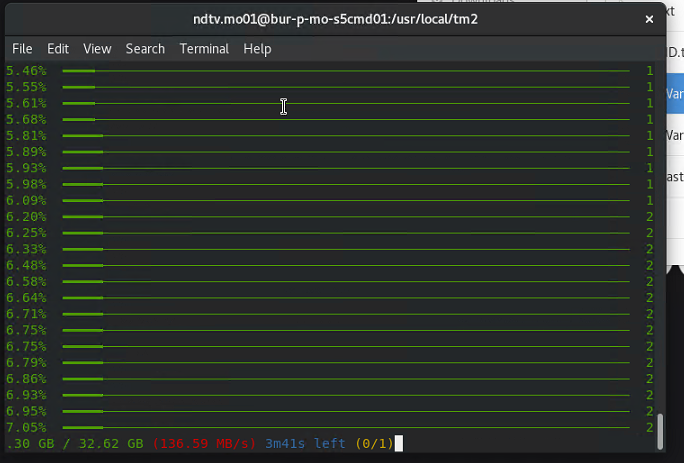Click the 6.09% progress value

[x=26, y=200]
